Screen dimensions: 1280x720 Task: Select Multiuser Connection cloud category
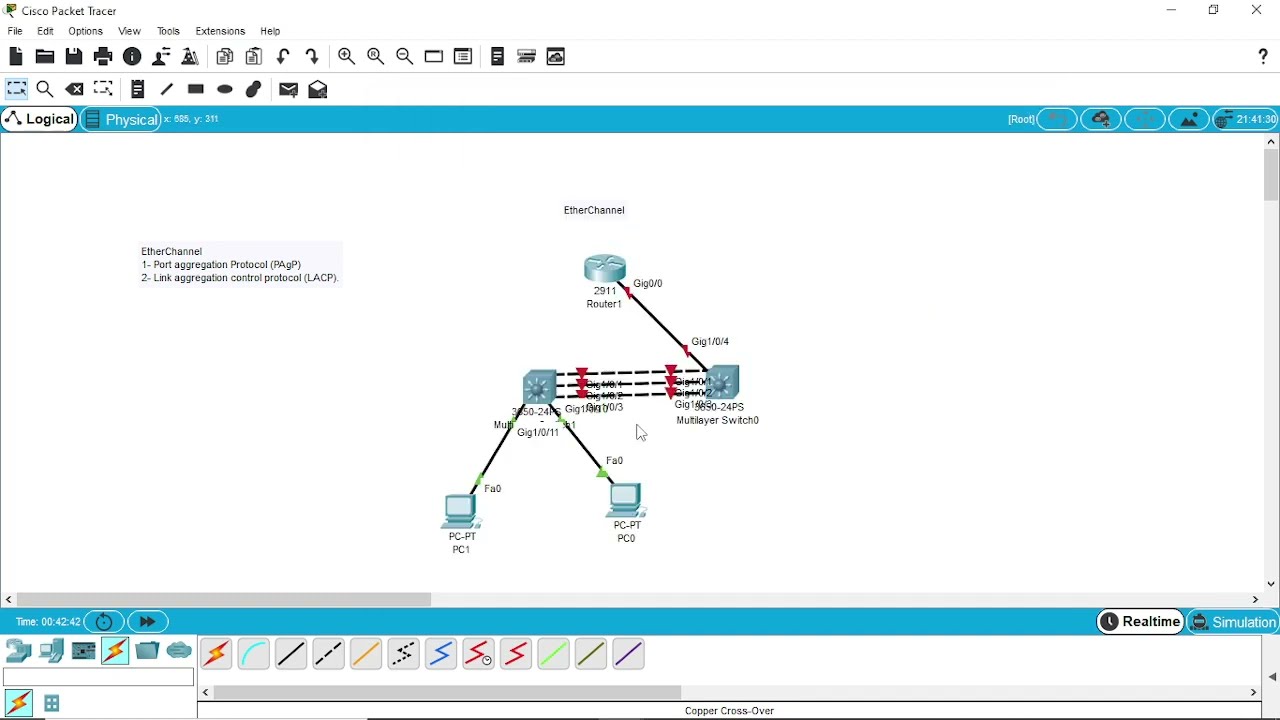[179, 652]
